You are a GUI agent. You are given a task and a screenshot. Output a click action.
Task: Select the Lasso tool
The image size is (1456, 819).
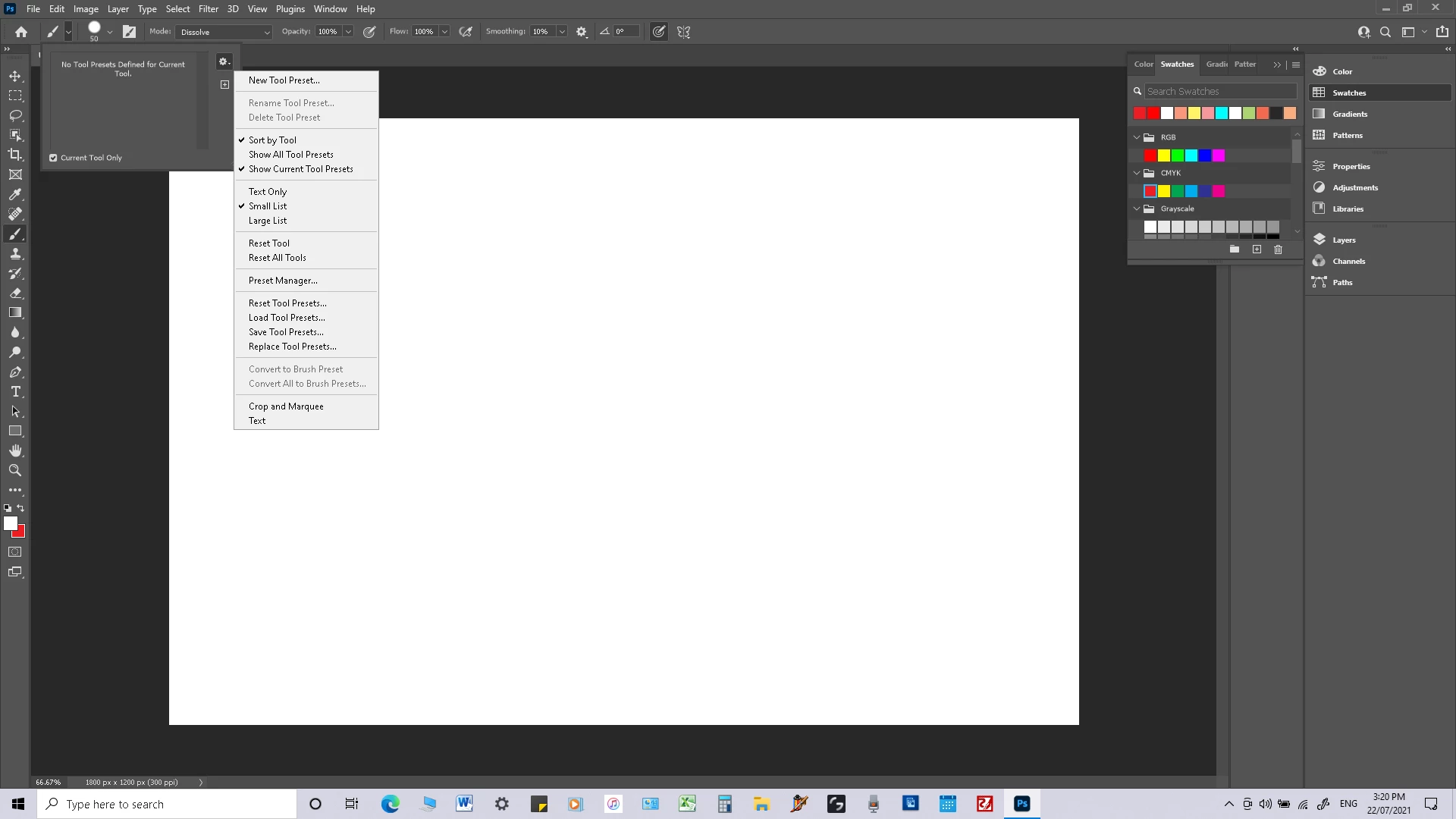(x=15, y=115)
